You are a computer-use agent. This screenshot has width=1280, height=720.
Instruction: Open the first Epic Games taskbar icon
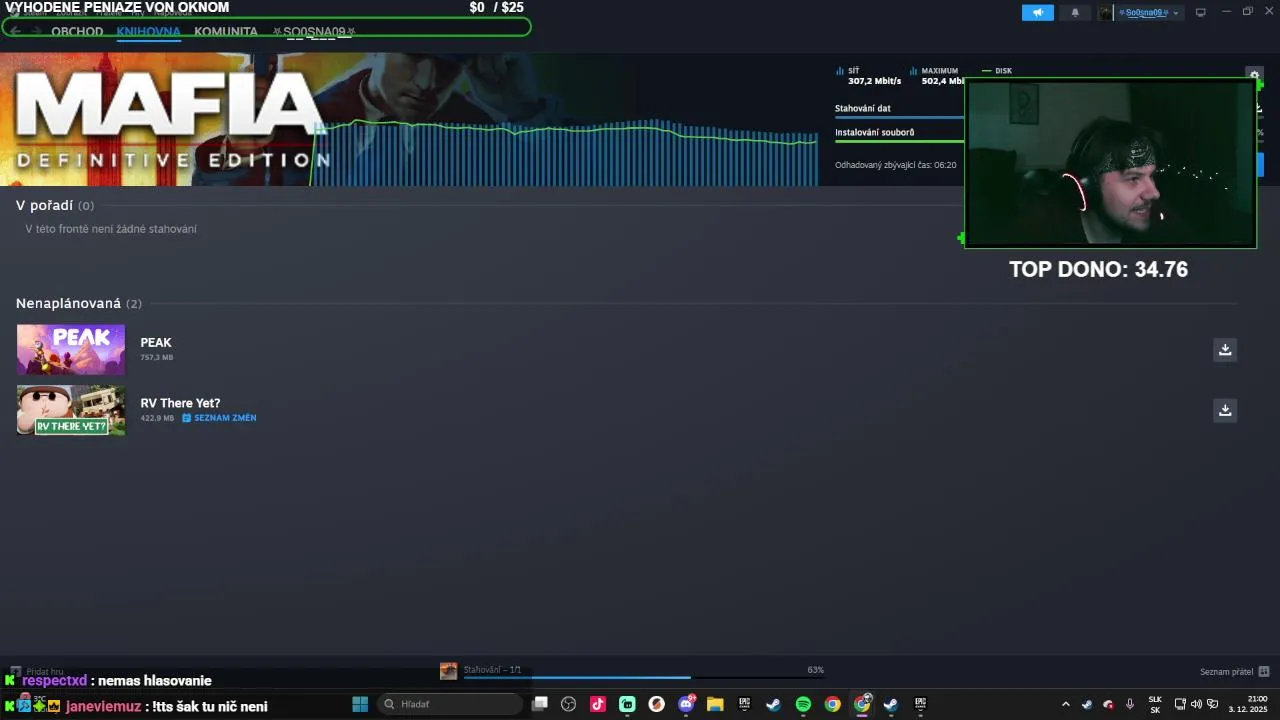pyautogui.click(x=744, y=704)
